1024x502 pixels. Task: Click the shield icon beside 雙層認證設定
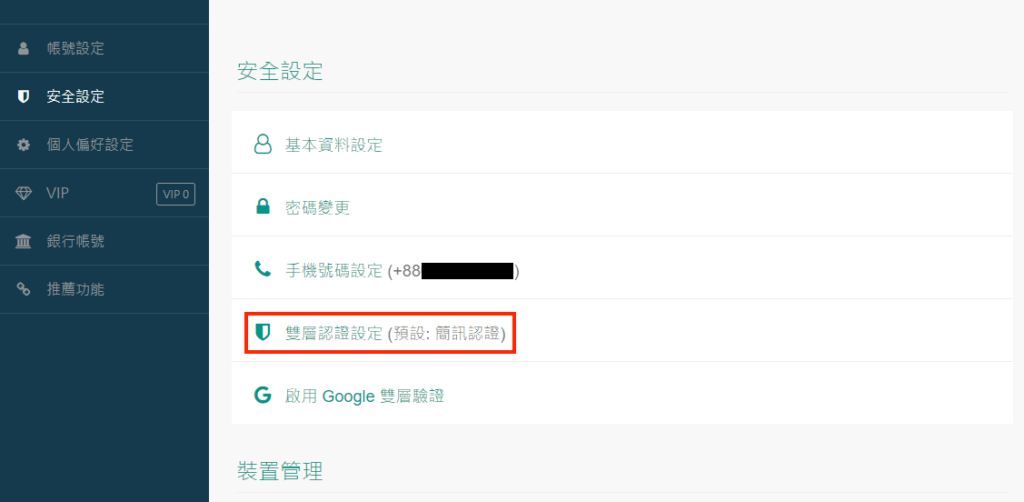click(x=263, y=332)
